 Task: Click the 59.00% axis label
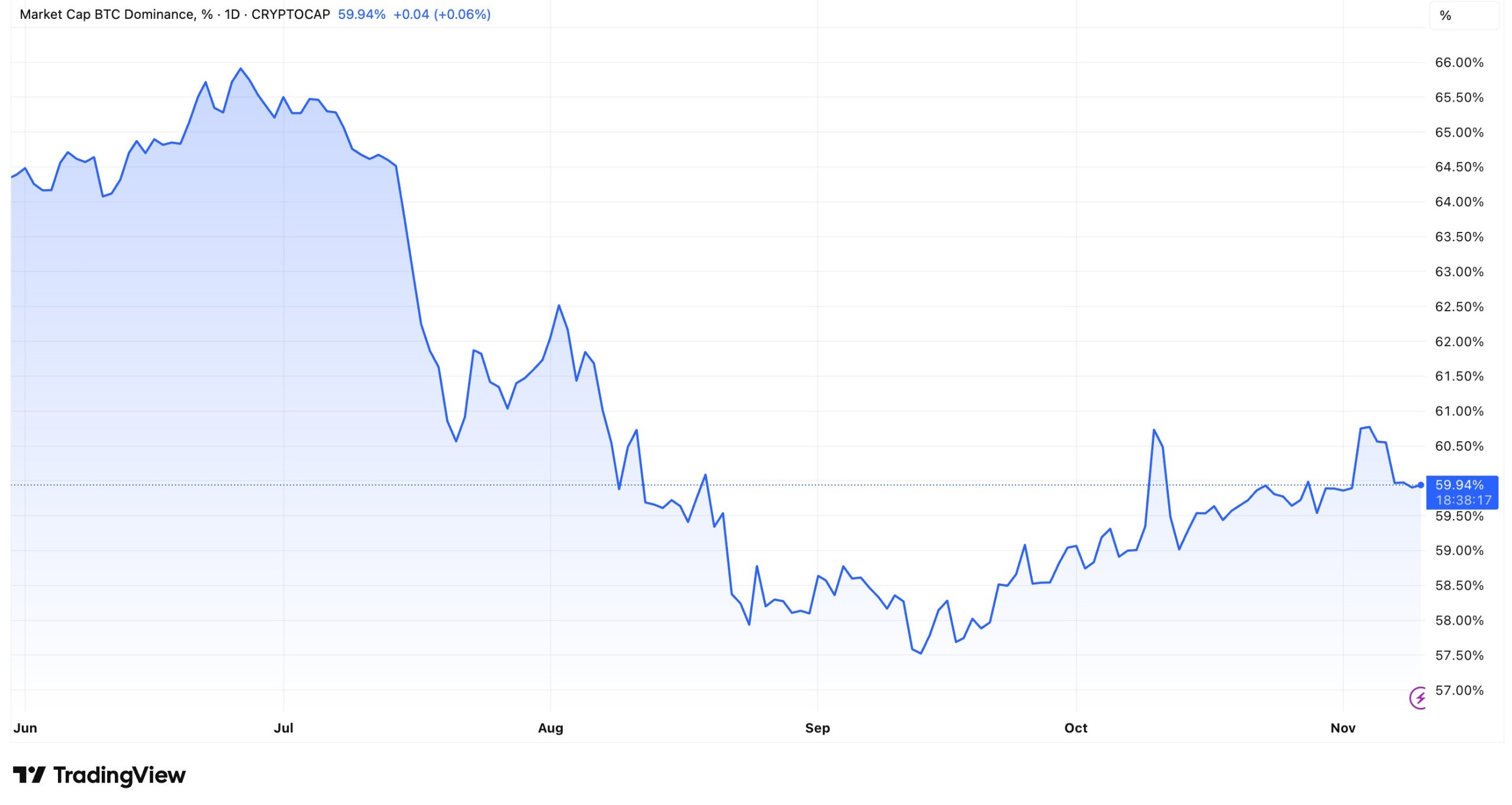1459,551
